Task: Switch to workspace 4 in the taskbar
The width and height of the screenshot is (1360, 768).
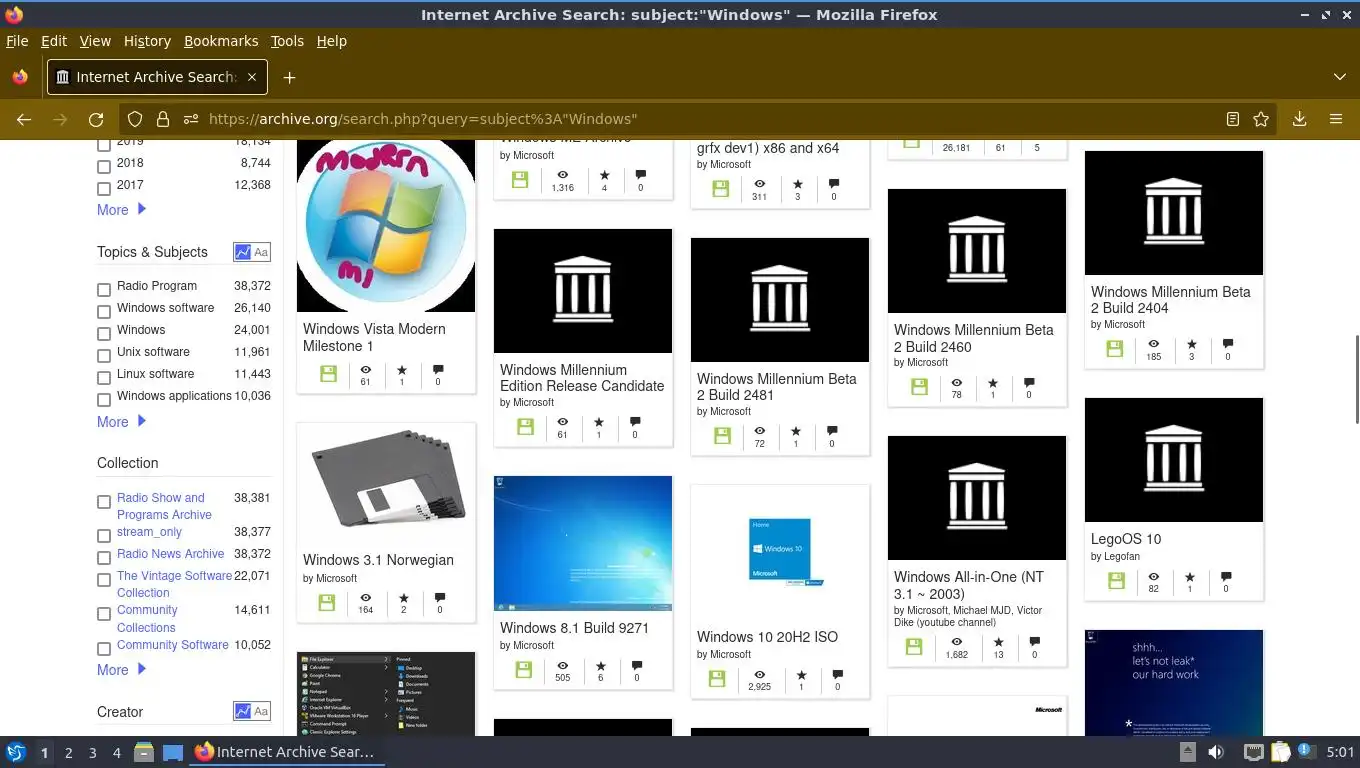Action: tap(116, 752)
